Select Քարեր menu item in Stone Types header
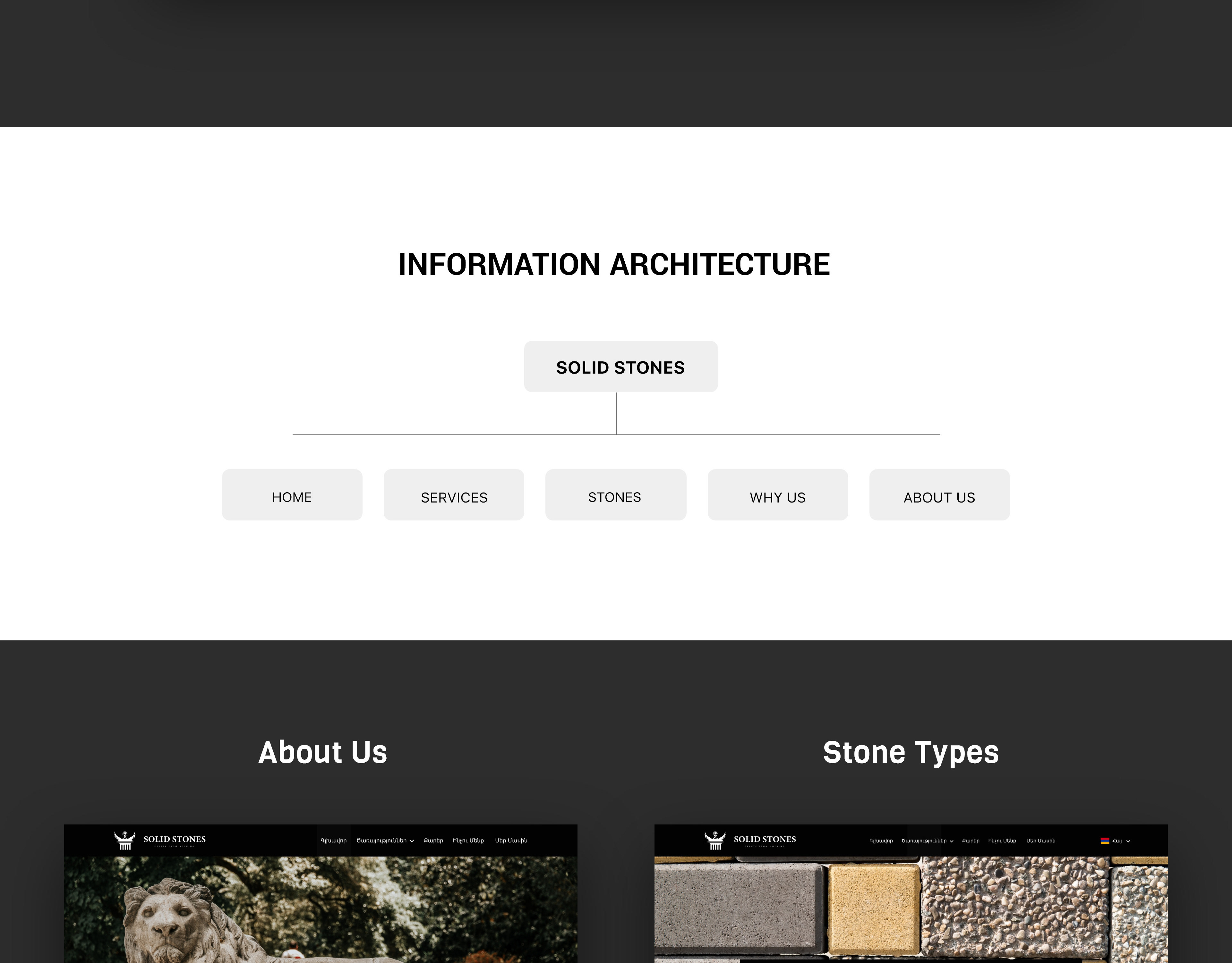1232x963 pixels. coord(970,841)
